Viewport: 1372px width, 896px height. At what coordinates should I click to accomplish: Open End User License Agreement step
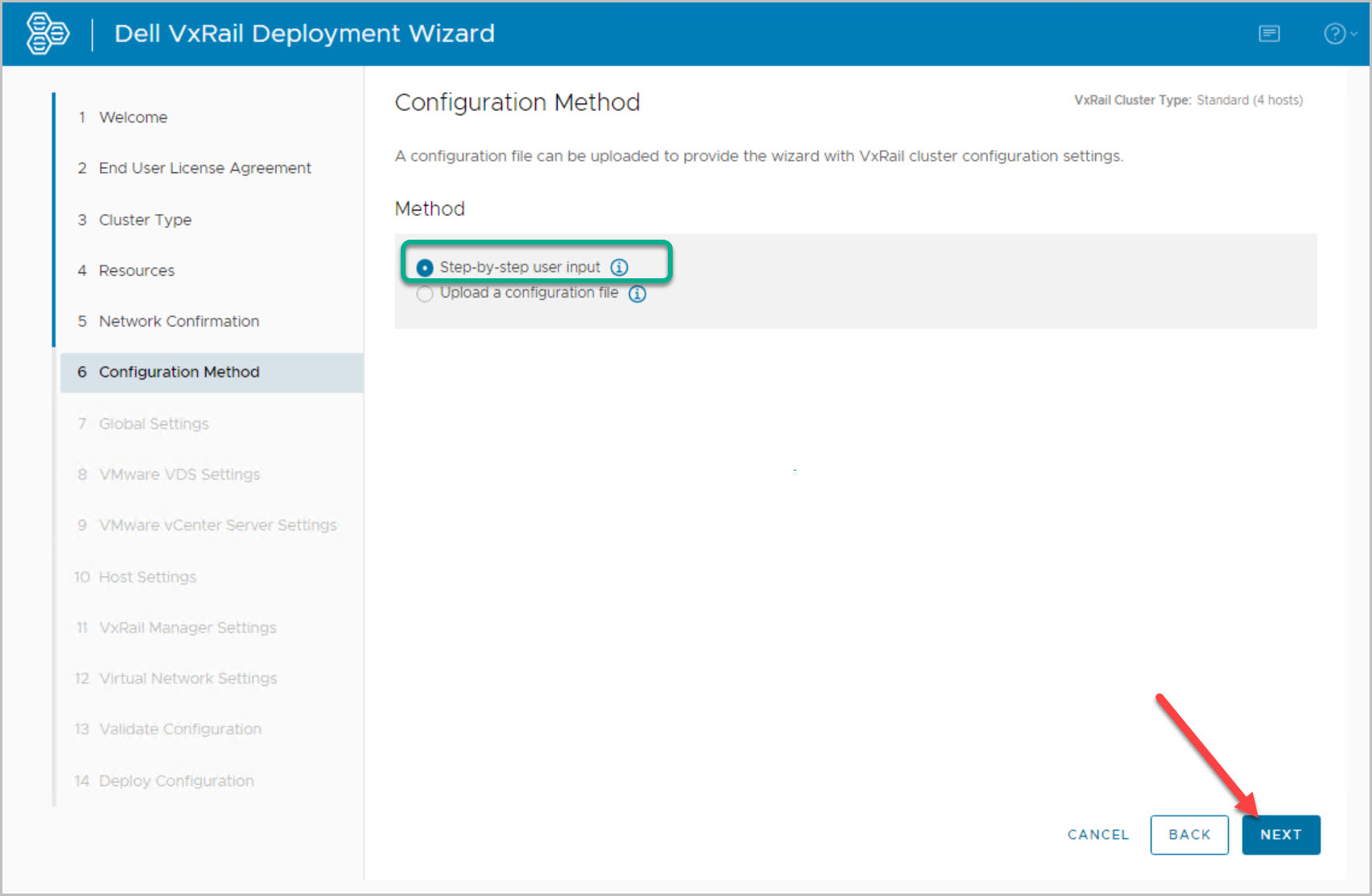204,168
